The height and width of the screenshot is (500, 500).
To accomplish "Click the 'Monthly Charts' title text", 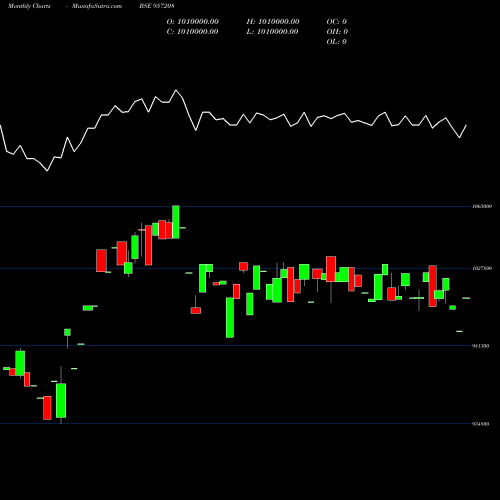I will click(x=29, y=6).
